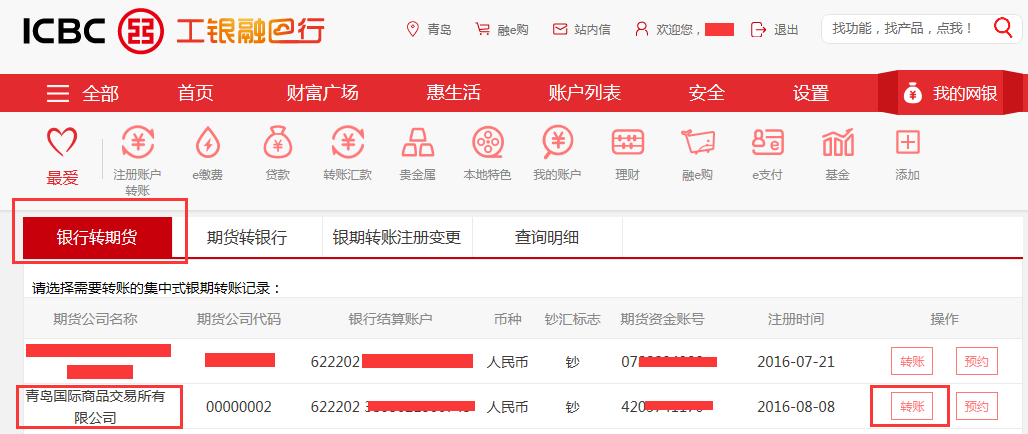Click the 期货公司代码 column header
This screenshot has width=1028, height=434.
tap(239, 319)
